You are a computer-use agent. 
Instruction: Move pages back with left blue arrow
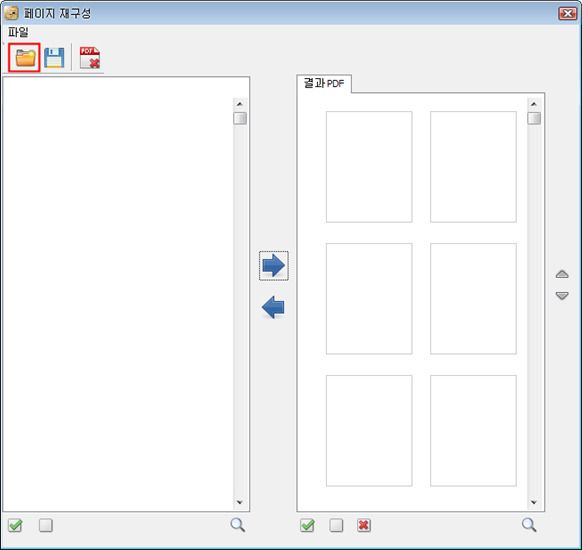[273, 307]
